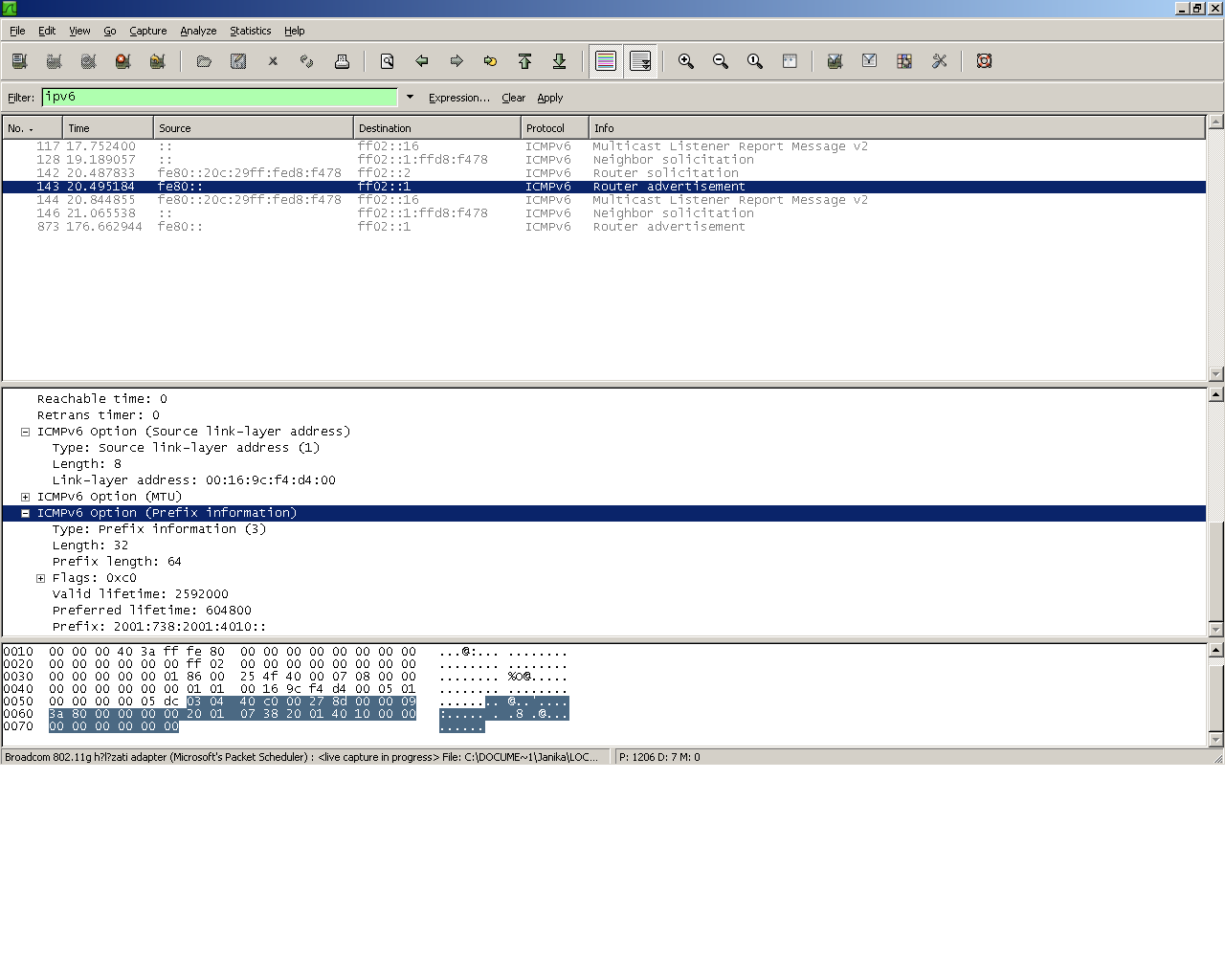Click the packet details scrollbar down arrow

point(1215,629)
